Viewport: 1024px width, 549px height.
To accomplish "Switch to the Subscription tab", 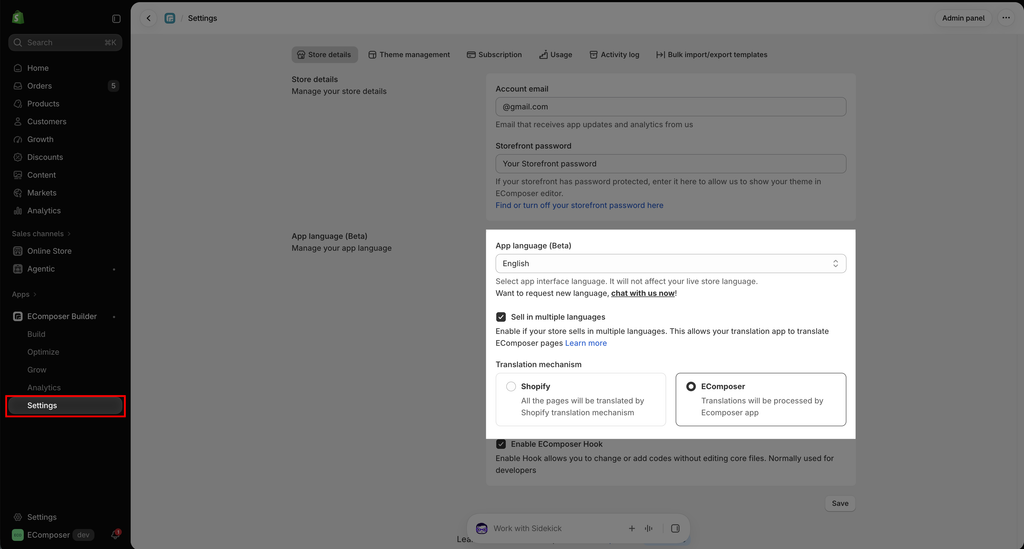I will [x=494, y=55].
